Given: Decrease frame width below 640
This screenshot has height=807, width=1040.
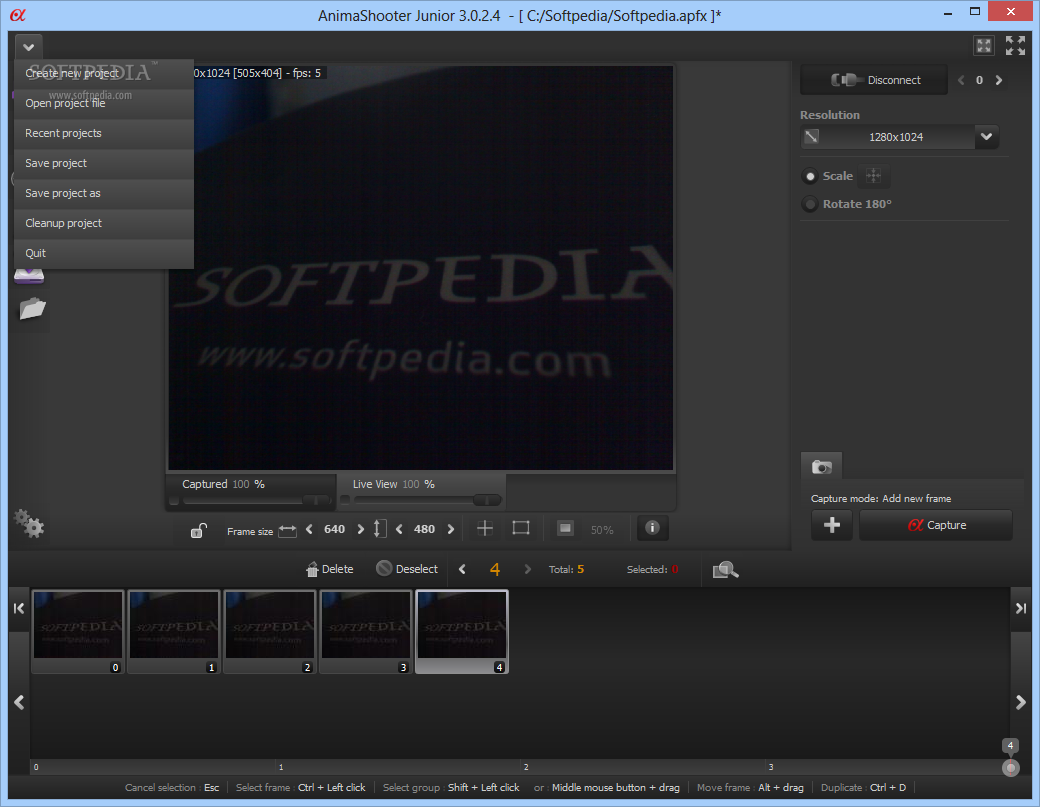Looking at the screenshot, I should tap(309, 529).
